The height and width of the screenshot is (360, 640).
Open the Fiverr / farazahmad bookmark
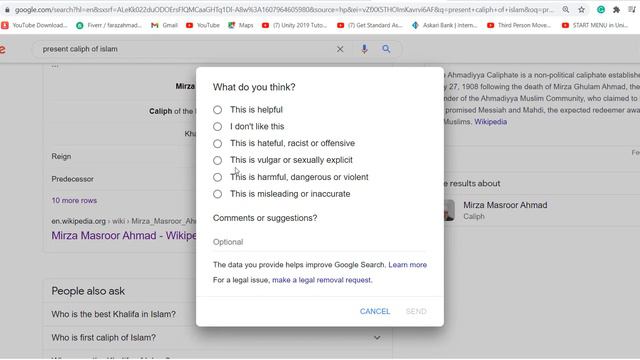[109, 25]
